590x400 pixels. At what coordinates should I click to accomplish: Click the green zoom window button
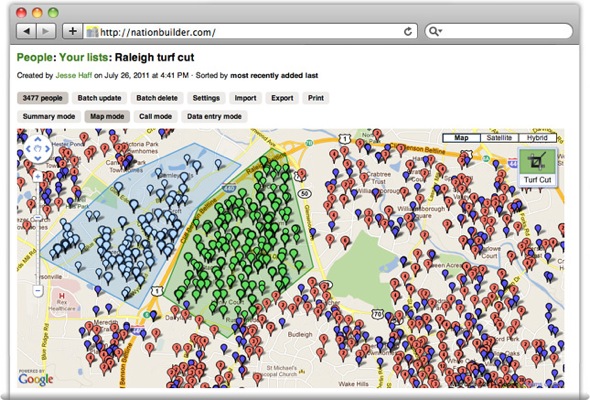[x=53, y=13]
